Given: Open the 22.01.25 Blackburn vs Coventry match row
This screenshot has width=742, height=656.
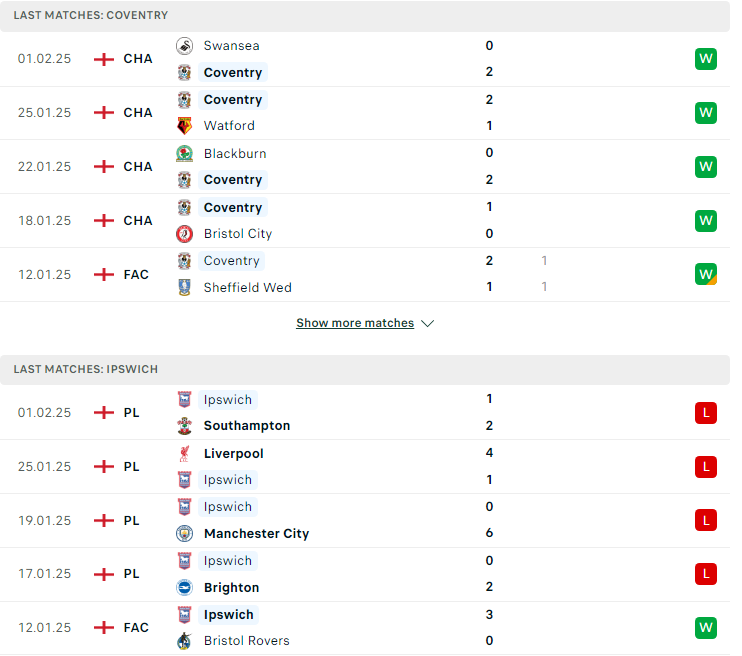Looking at the screenshot, I should [365, 167].
